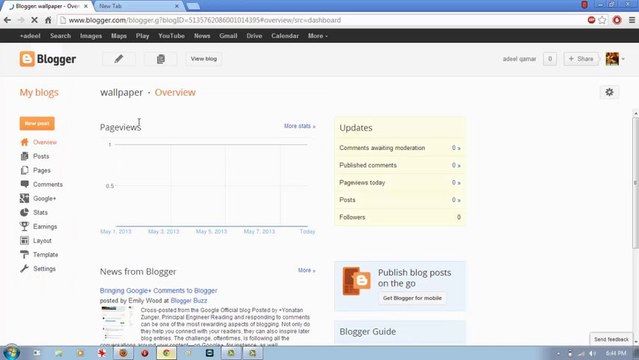Image resolution: width=639 pixels, height=360 pixels.
Task: Open YouTube in the Google bar
Action: click(x=172, y=36)
